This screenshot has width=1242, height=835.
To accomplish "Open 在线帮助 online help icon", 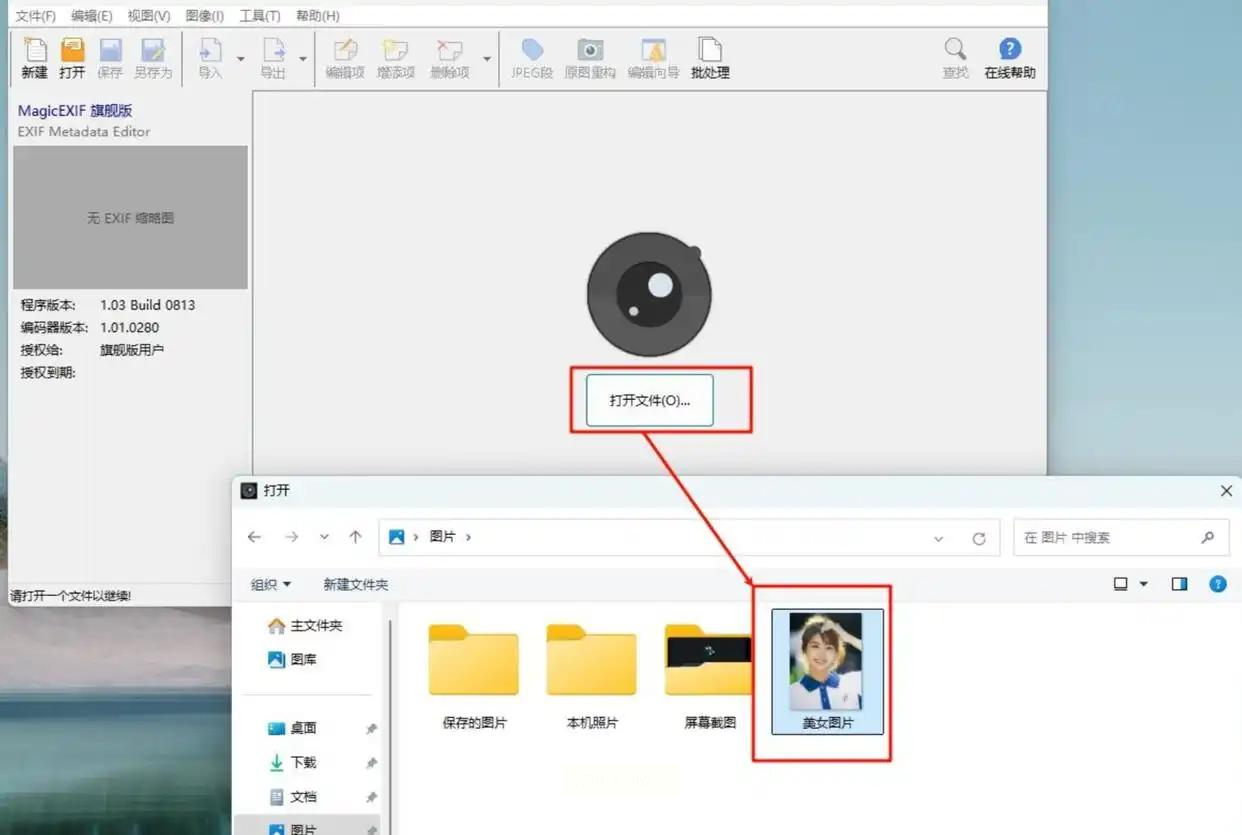I will tap(1010, 58).
